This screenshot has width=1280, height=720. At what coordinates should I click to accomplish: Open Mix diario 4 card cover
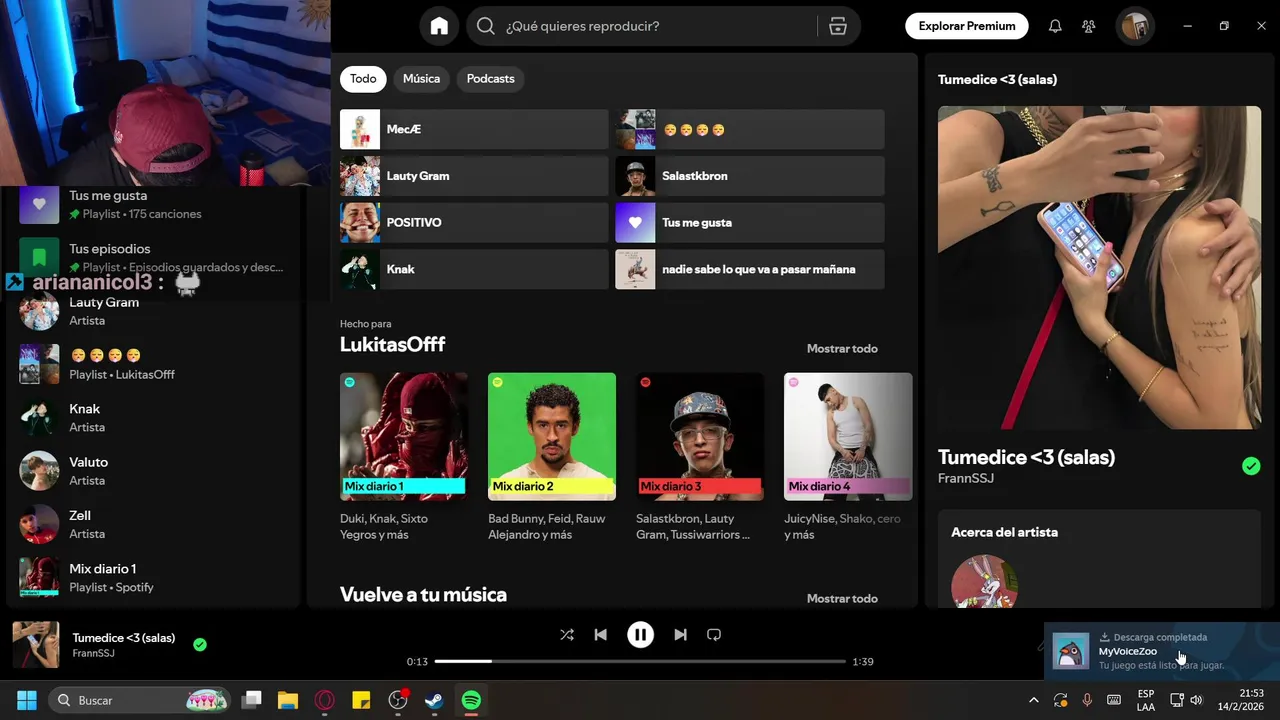click(x=848, y=436)
